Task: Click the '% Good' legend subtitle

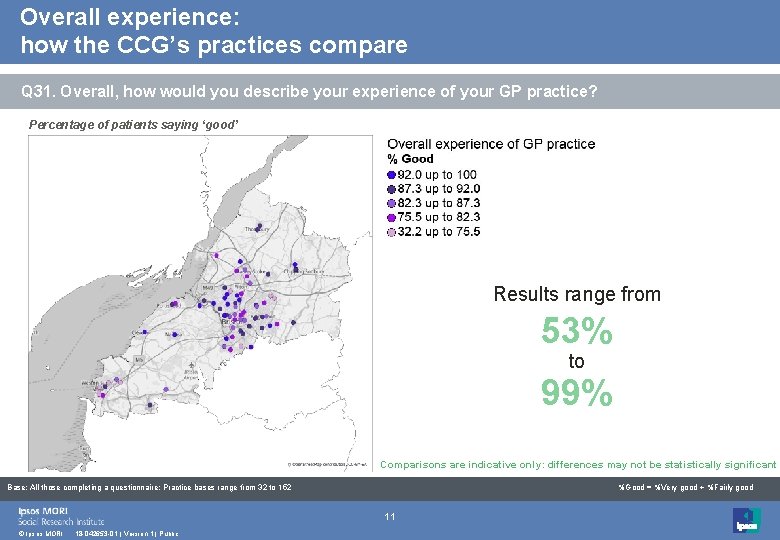Action: [x=410, y=159]
